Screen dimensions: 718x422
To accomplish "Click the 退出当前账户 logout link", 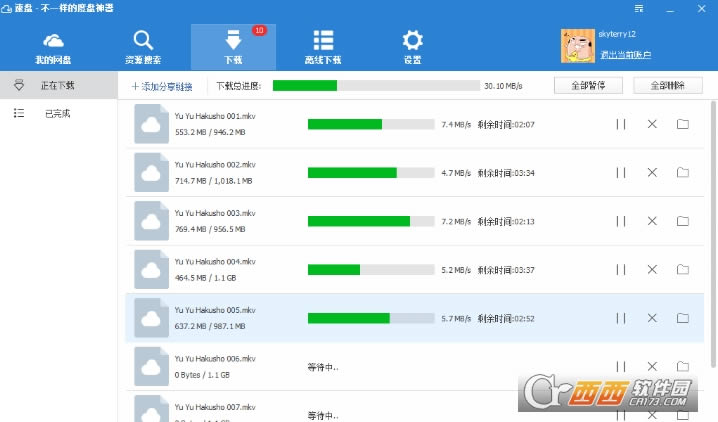I will click(625, 54).
